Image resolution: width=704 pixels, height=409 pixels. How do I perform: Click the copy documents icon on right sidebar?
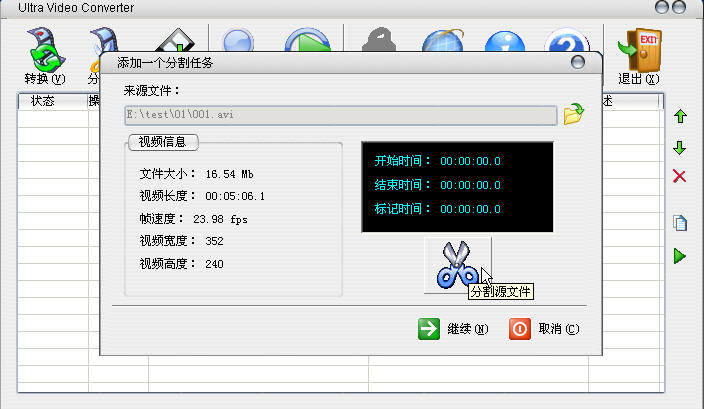click(680, 222)
